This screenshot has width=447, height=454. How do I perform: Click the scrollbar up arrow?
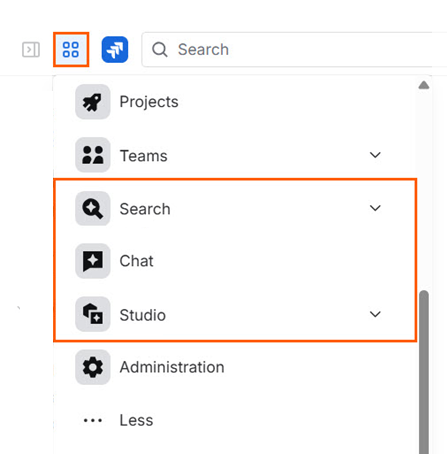coord(424,85)
